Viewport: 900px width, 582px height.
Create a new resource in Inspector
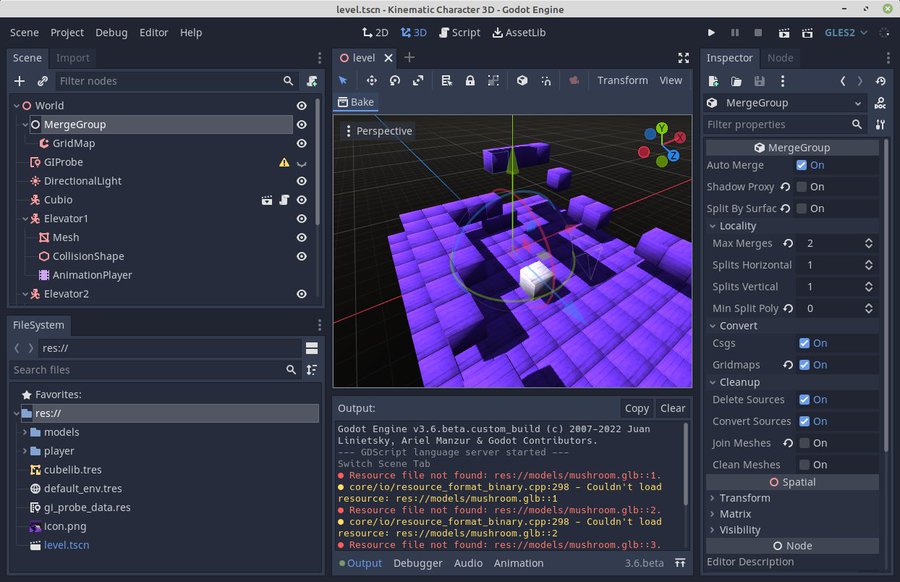pos(713,81)
